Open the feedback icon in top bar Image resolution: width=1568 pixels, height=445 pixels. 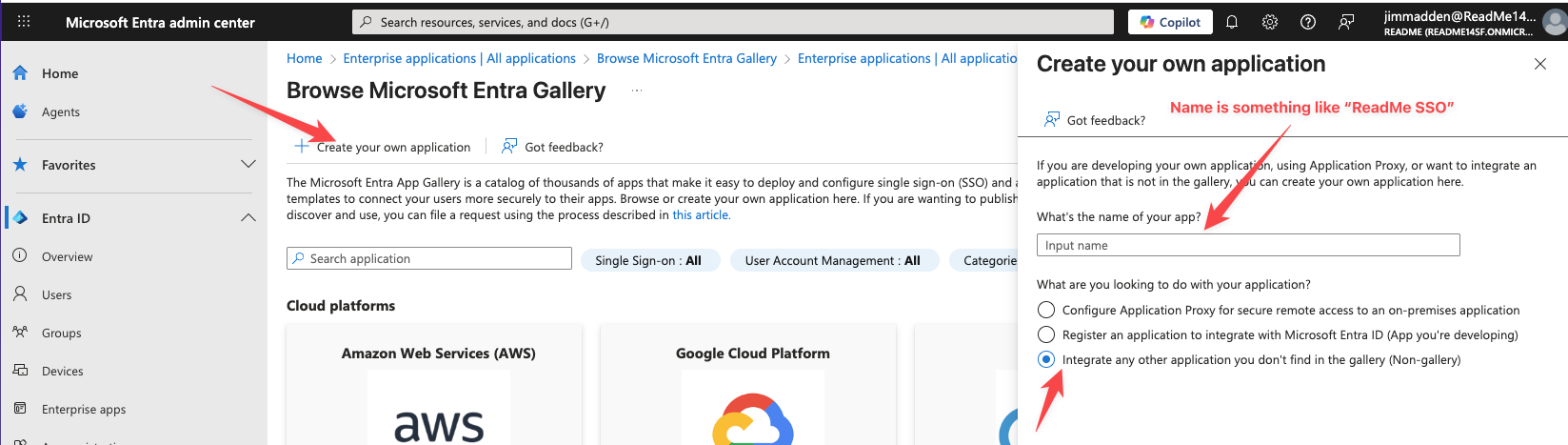pos(1346,22)
